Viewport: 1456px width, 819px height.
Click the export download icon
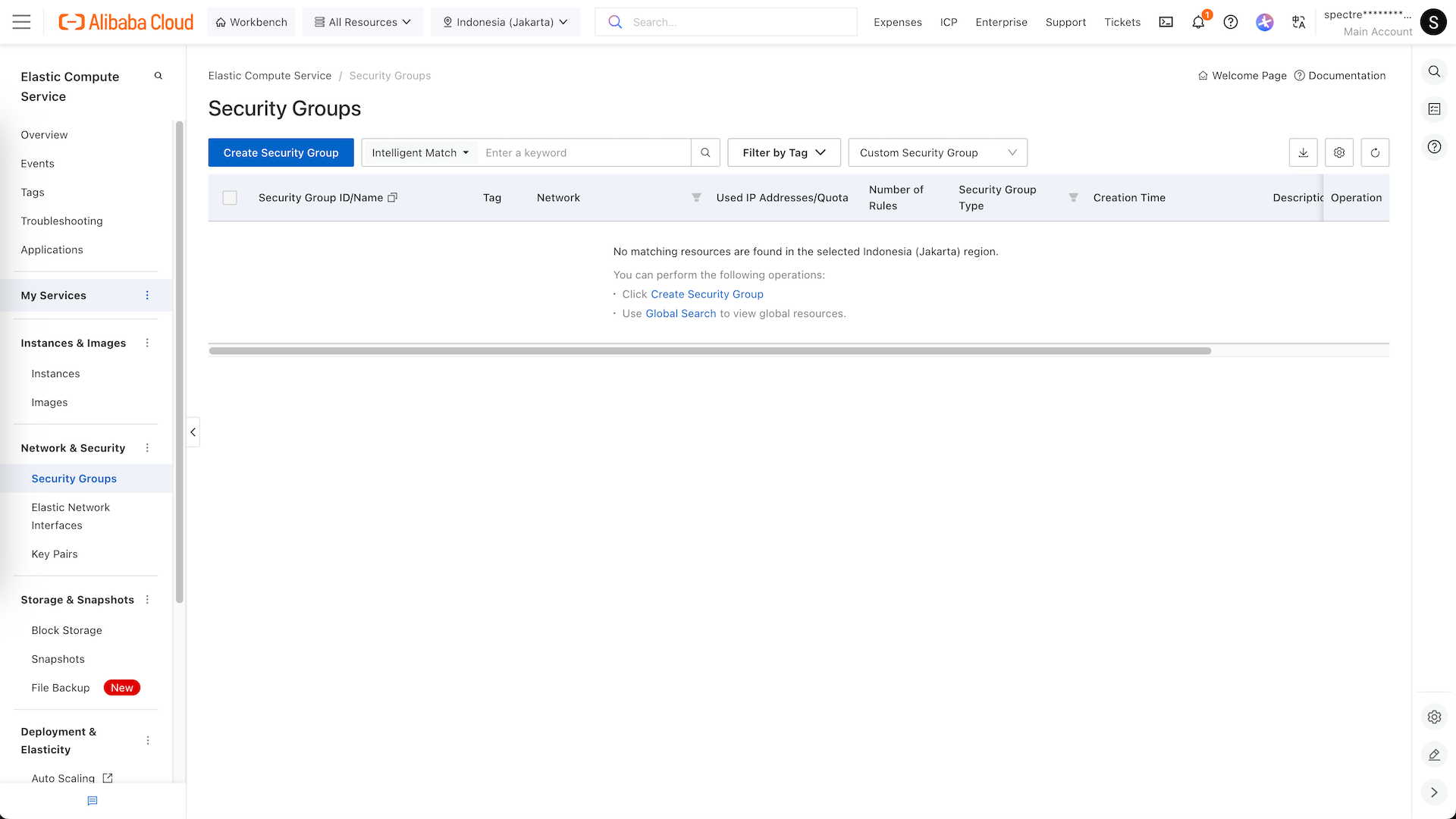[1303, 152]
